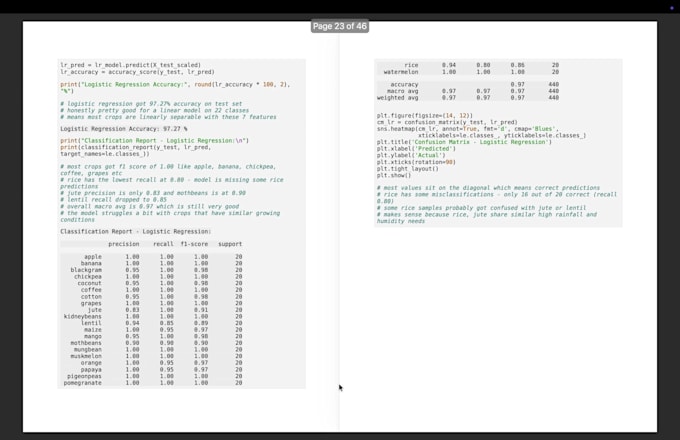Click the print statement for 'Logistic Regression Accuracy:'
Screen dimensions: 680x440
(175, 88)
